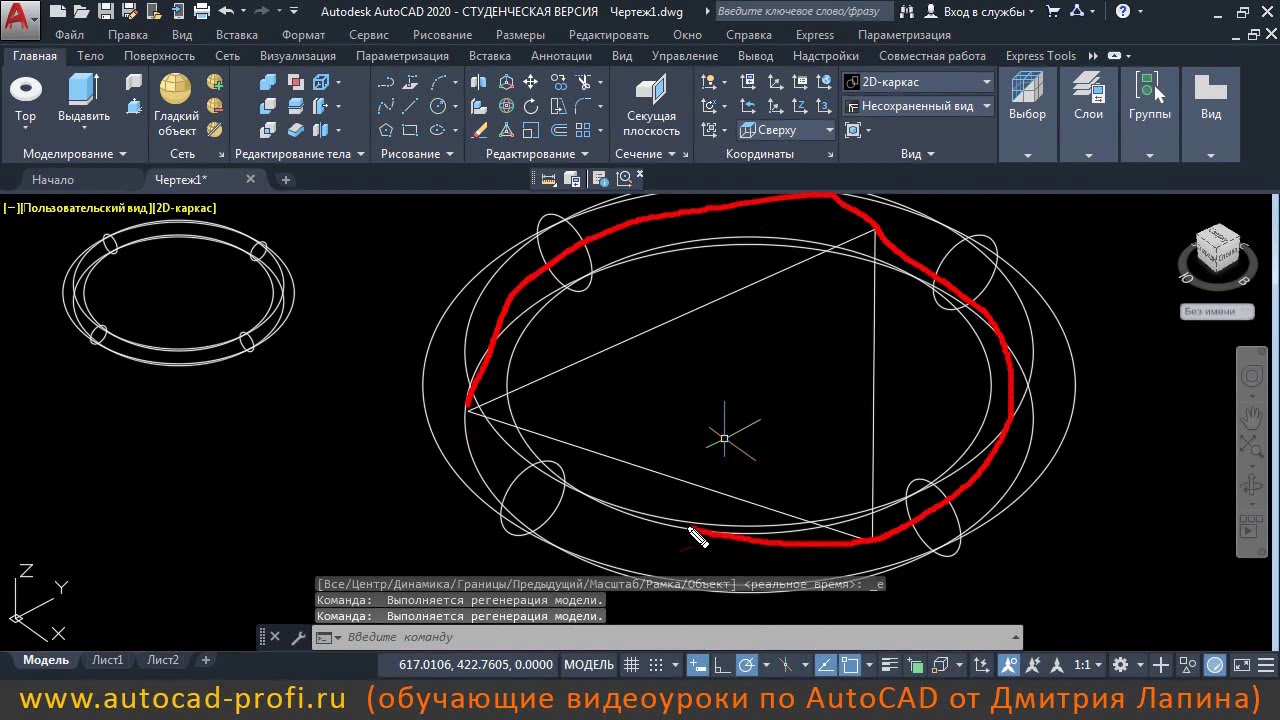The height and width of the screenshot is (720, 1280).
Task: Open the Несохраненный вид view dropdown
Action: pos(917,106)
